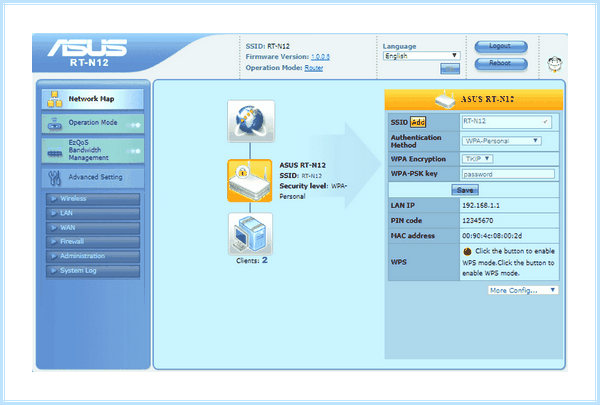The height and width of the screenshot is (405, 600).
Task: Open the Clients computer icon
Action: 251,234
